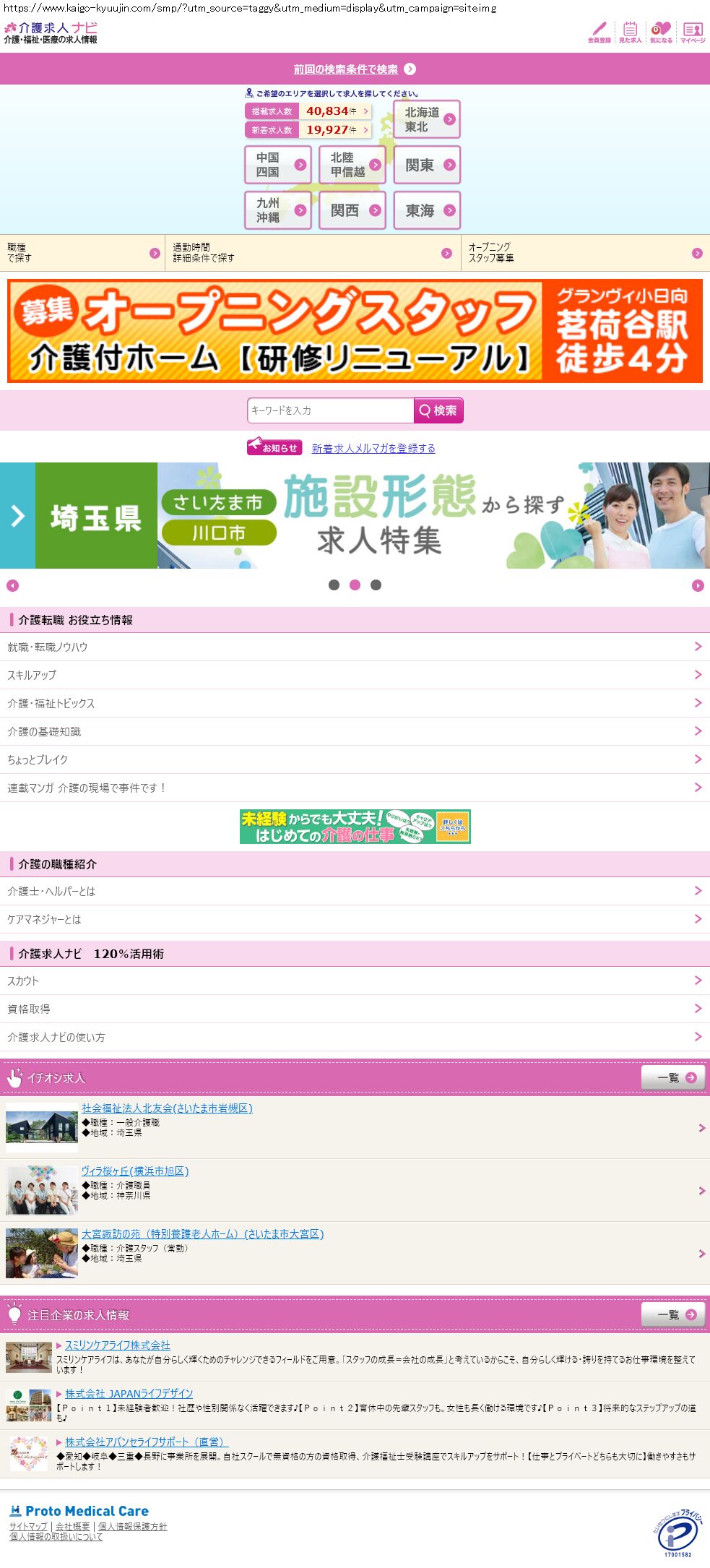This screenshot has height=1568, width=710.
Task: Click the 介護求人ナビ logo
Action: pos(51,33)
